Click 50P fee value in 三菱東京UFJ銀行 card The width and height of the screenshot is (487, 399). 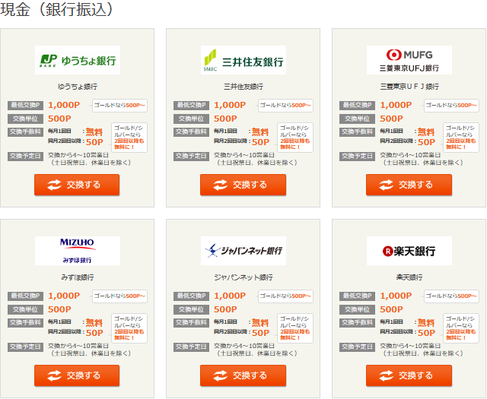point(427,142)
